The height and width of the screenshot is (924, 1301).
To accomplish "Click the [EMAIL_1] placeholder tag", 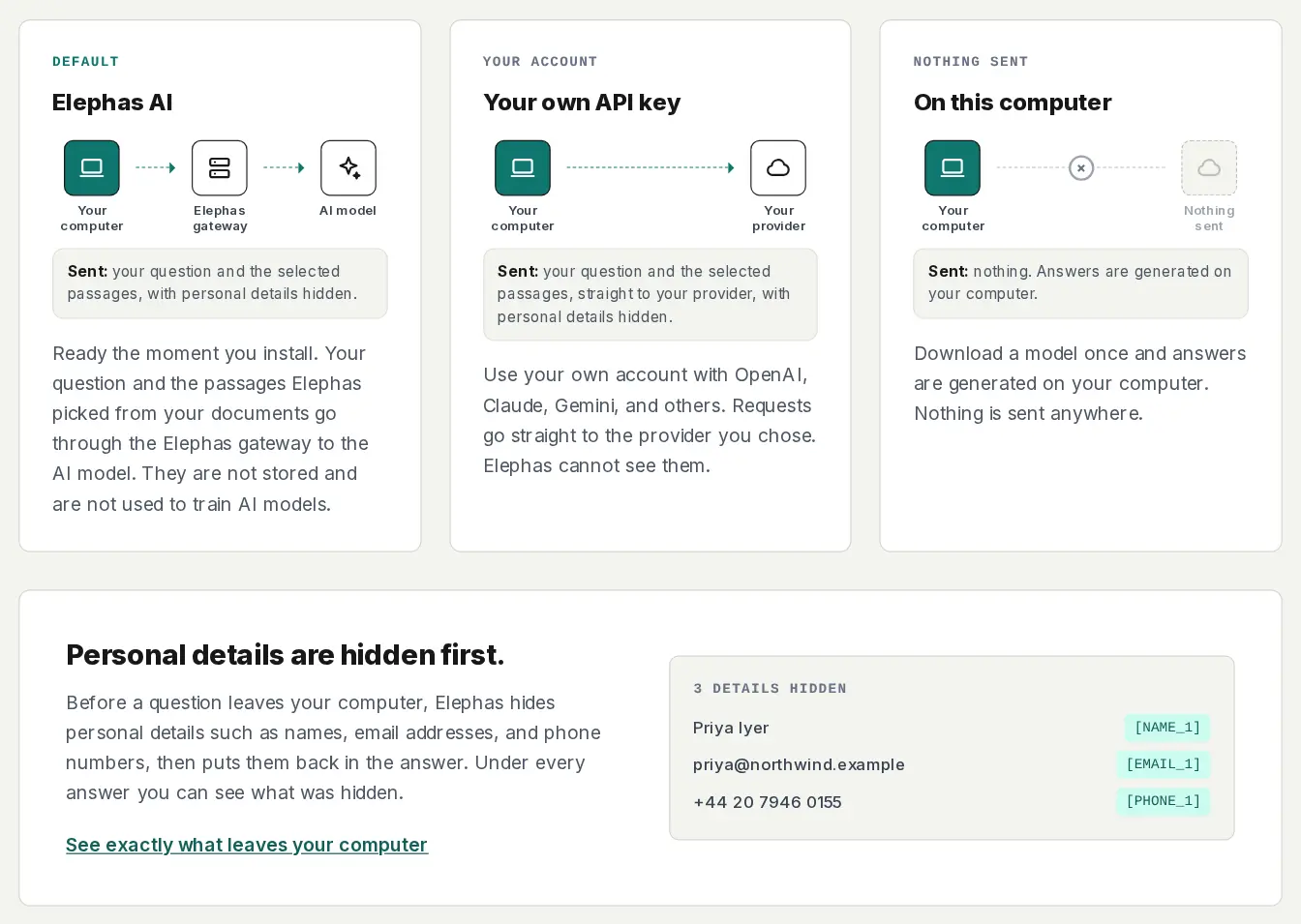I will pyautogui.click(x=1163, y=764).
